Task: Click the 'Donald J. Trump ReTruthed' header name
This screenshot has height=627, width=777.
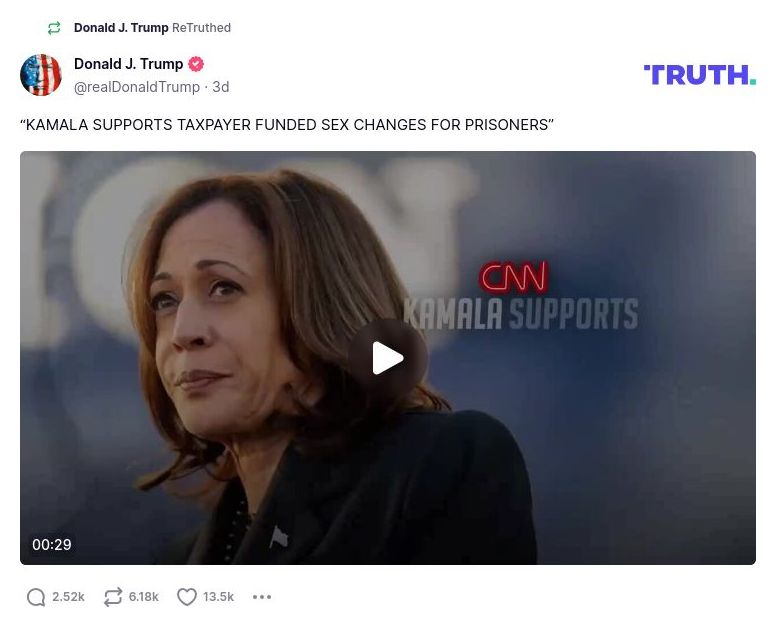Action: click(x=121, y=28)
